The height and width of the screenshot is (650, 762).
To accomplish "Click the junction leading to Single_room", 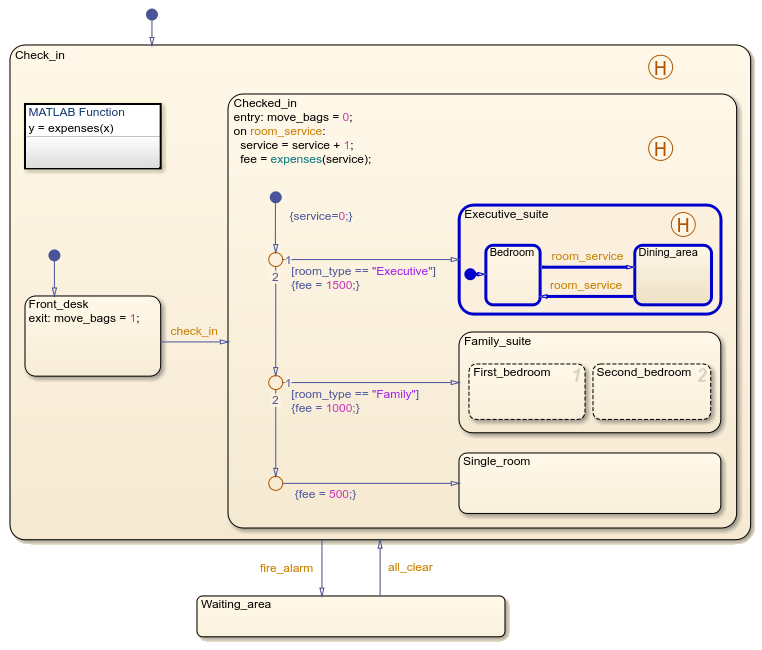I will click(x=276, y=483).
